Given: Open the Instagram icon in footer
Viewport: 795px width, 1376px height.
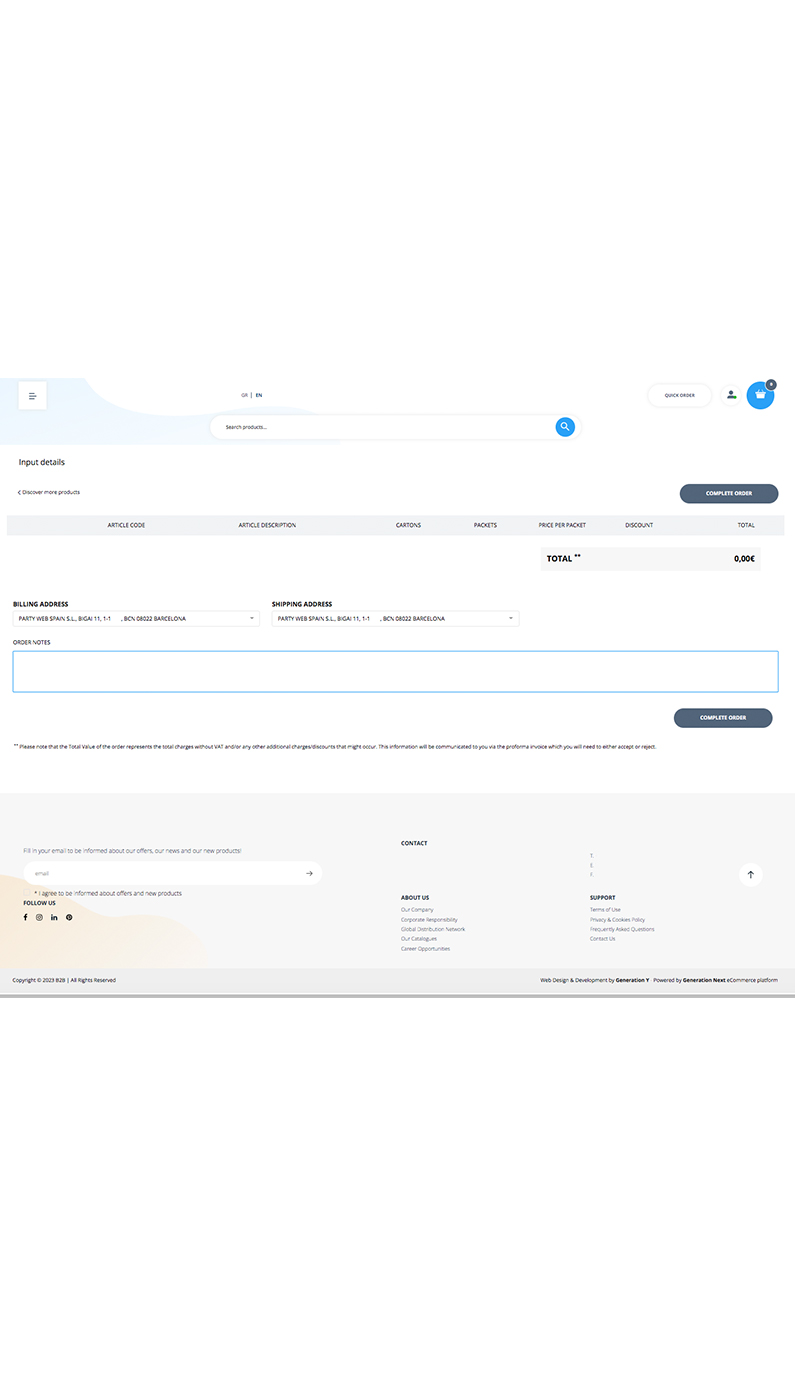Looking at the screenshot, I should coord(40,917).
